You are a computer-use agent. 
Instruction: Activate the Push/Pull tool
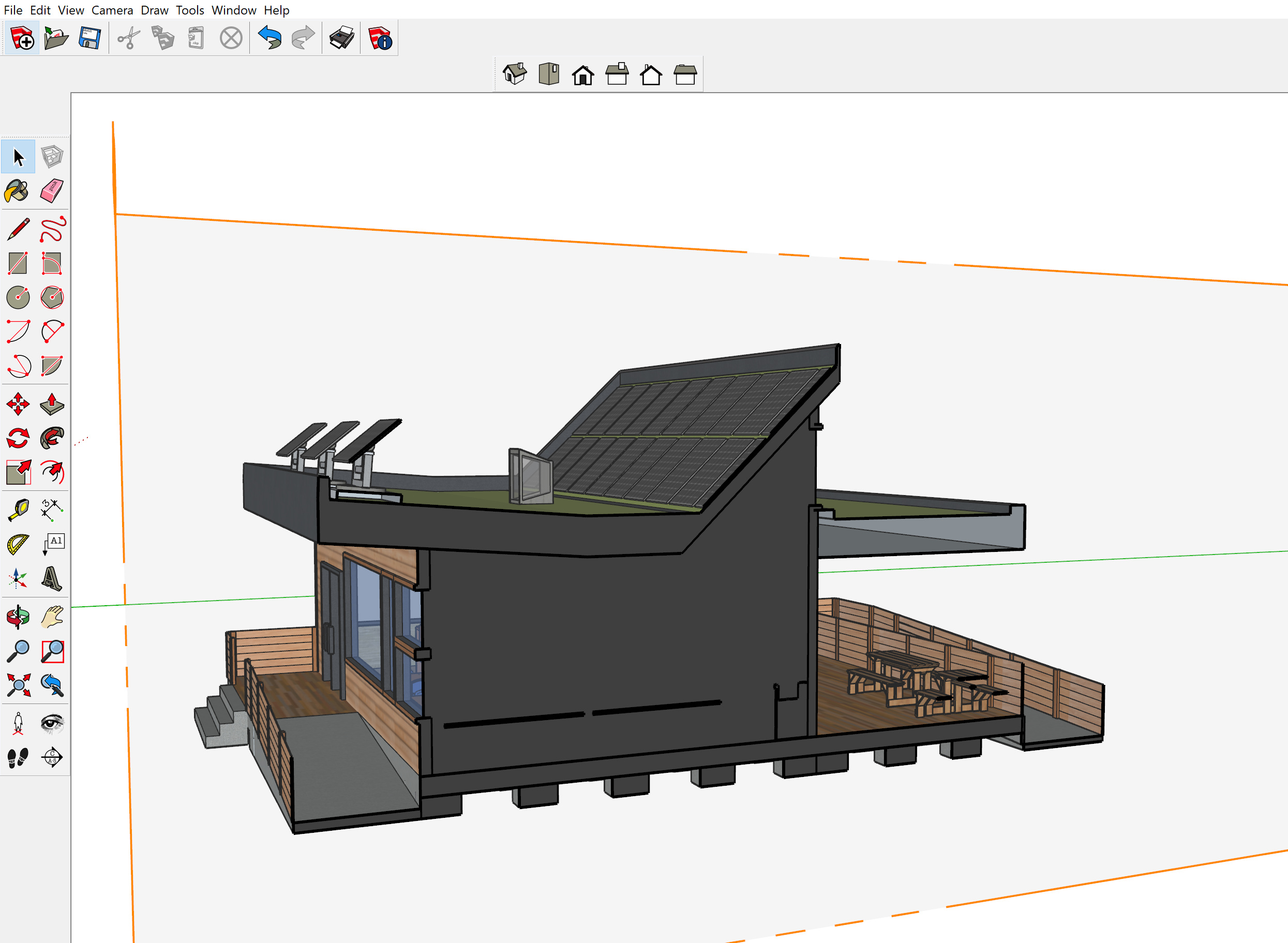click(x=52, y=404)
